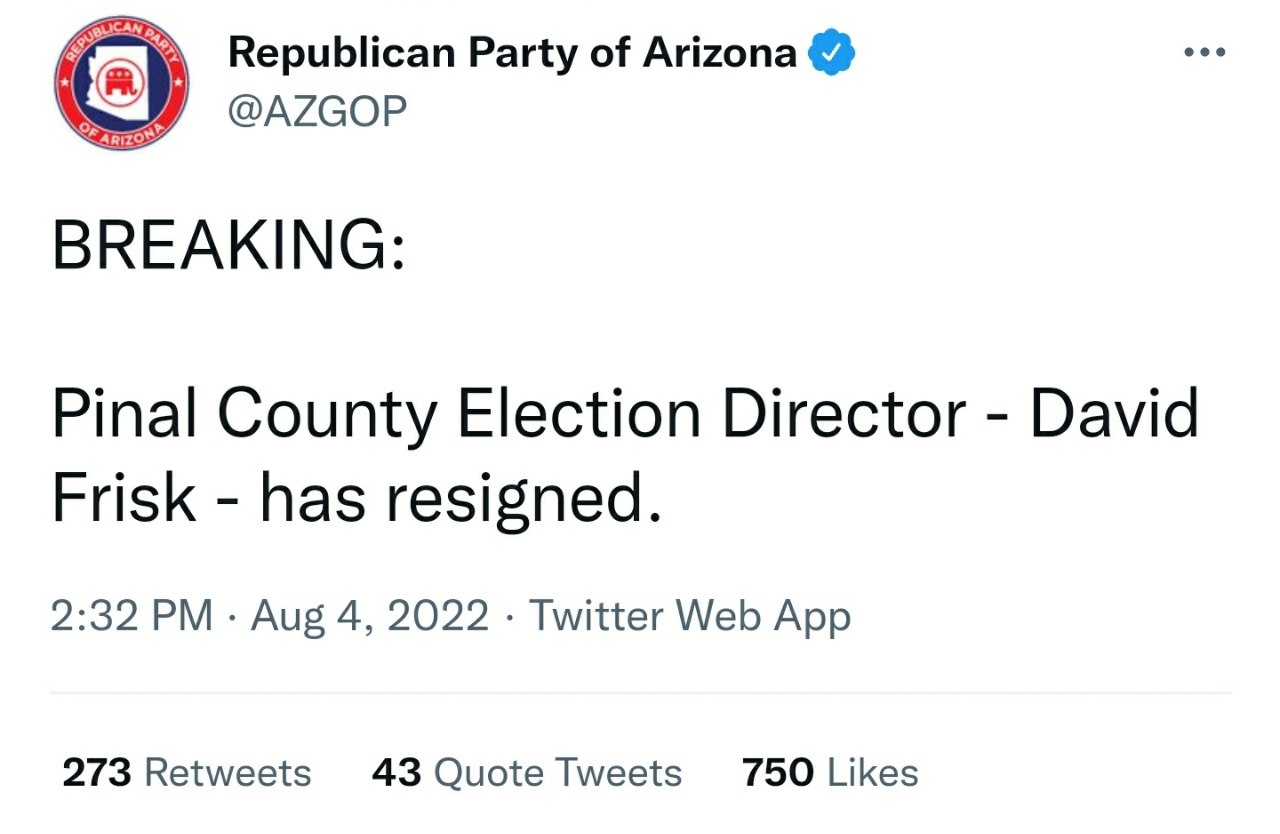View the 273 Retweets list

[x=187, y=773]
